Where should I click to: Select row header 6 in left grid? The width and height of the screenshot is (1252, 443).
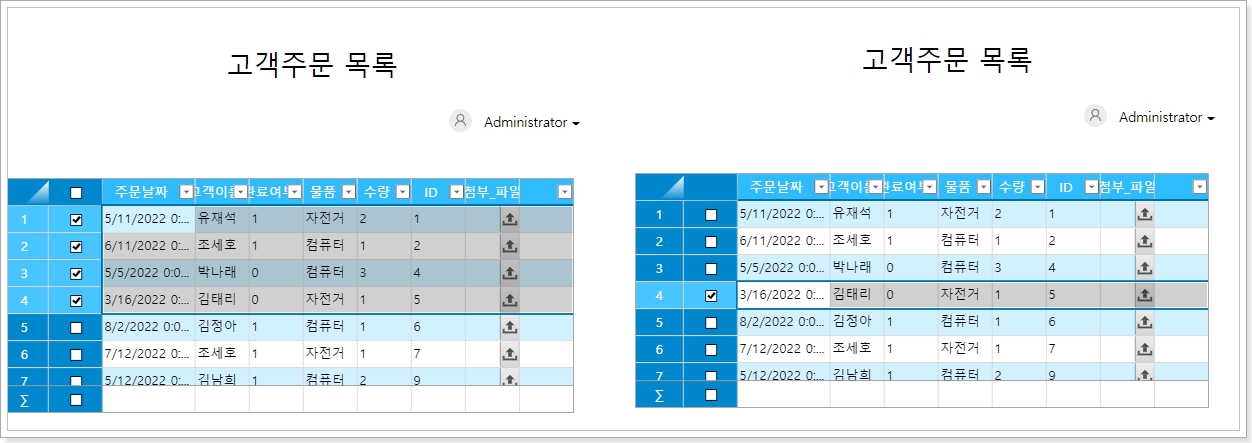click(x=25, y=354)
